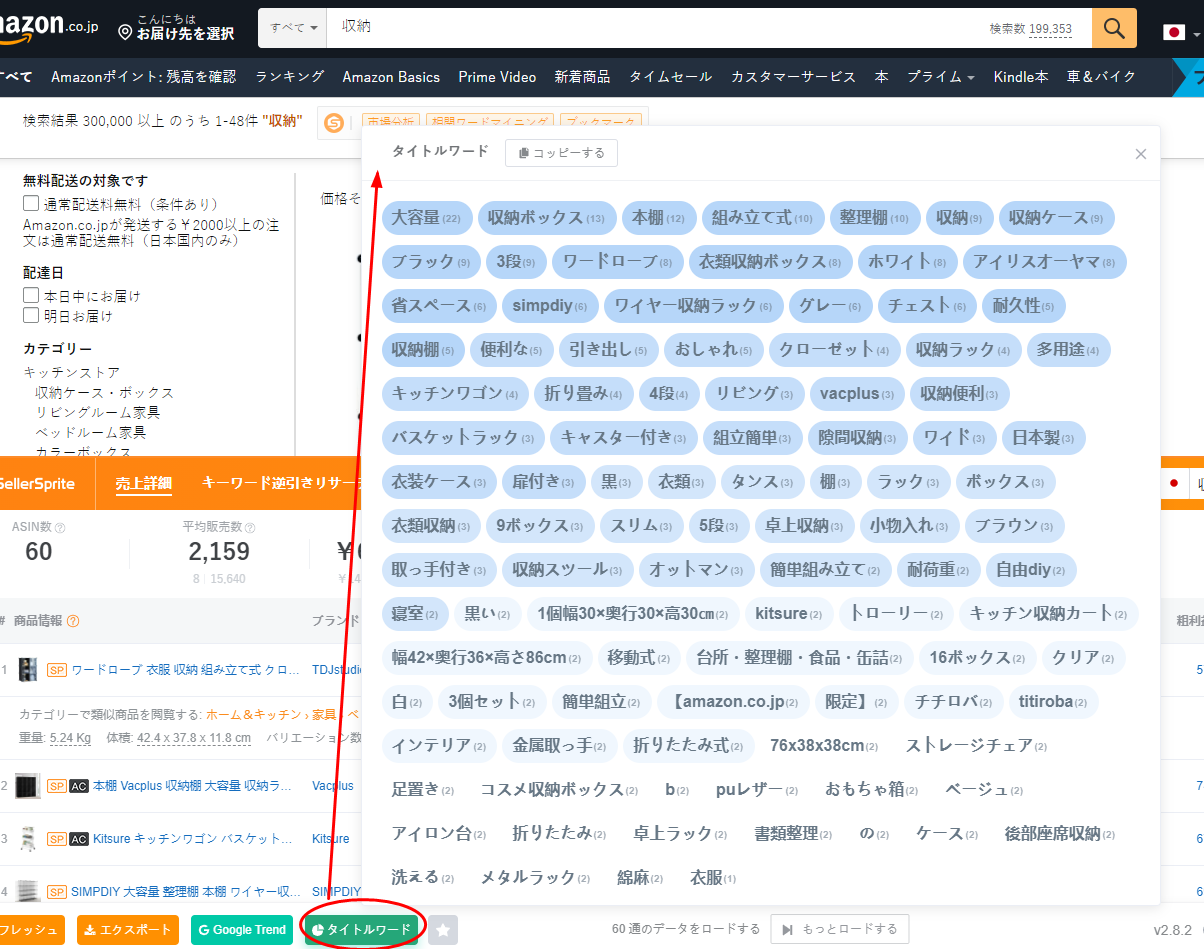Screen dimensions: 1204x949
Task: Open the SIMPDIY 大容量 整理棚 product thumbnail
Action: click(28, 891)
